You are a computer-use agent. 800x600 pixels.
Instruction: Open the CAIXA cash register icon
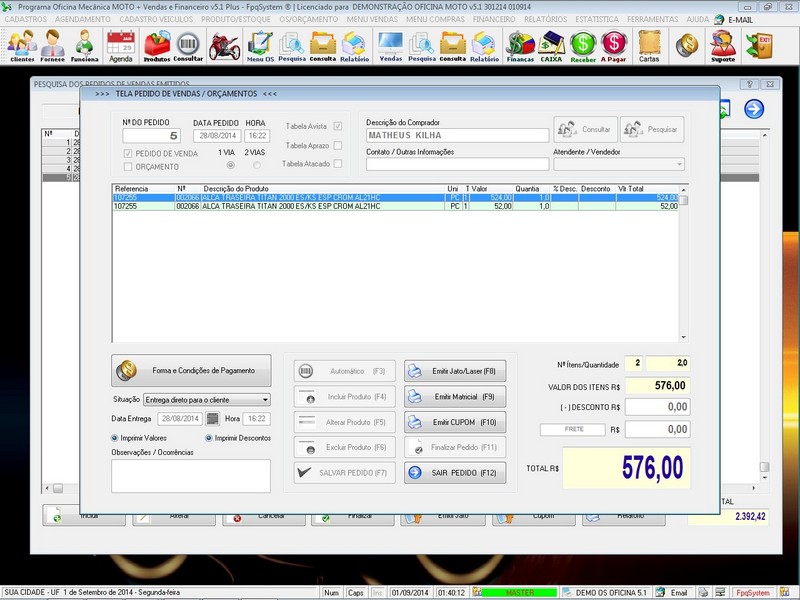tap(551, 46)
